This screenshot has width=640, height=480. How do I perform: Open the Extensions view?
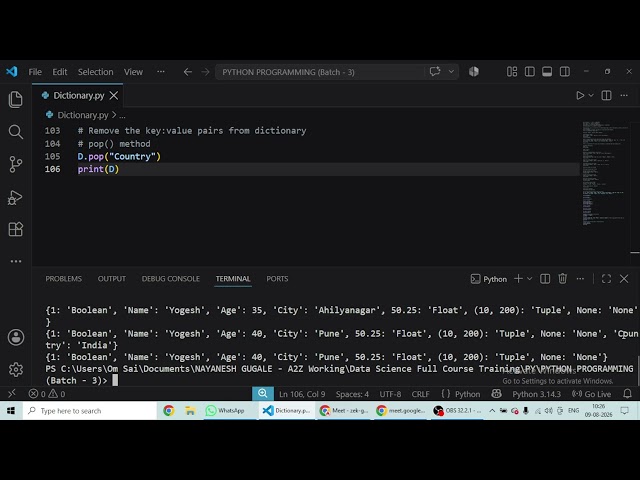click(x=16, y=229)
